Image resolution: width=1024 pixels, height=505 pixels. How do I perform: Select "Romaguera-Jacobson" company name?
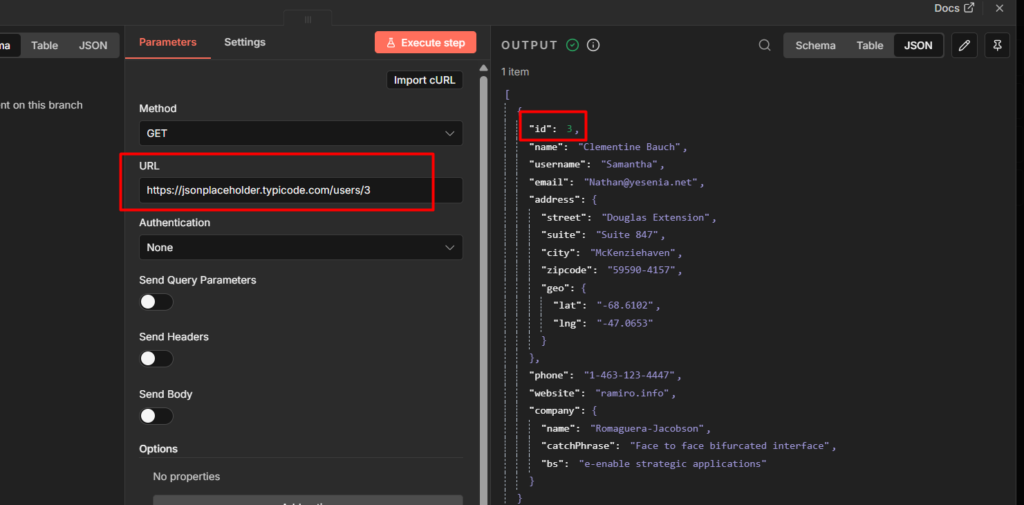coord(648,429)
